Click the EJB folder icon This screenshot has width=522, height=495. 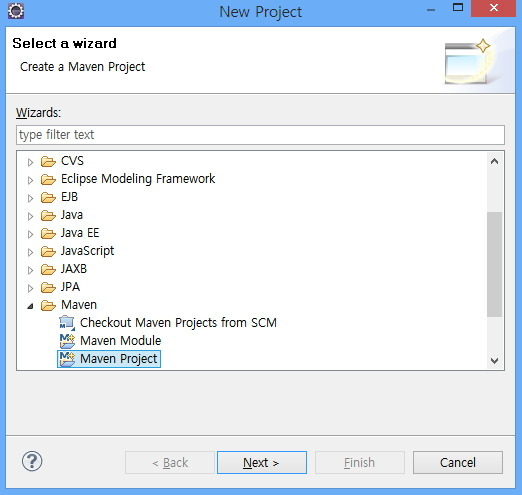tap(48, 198)
